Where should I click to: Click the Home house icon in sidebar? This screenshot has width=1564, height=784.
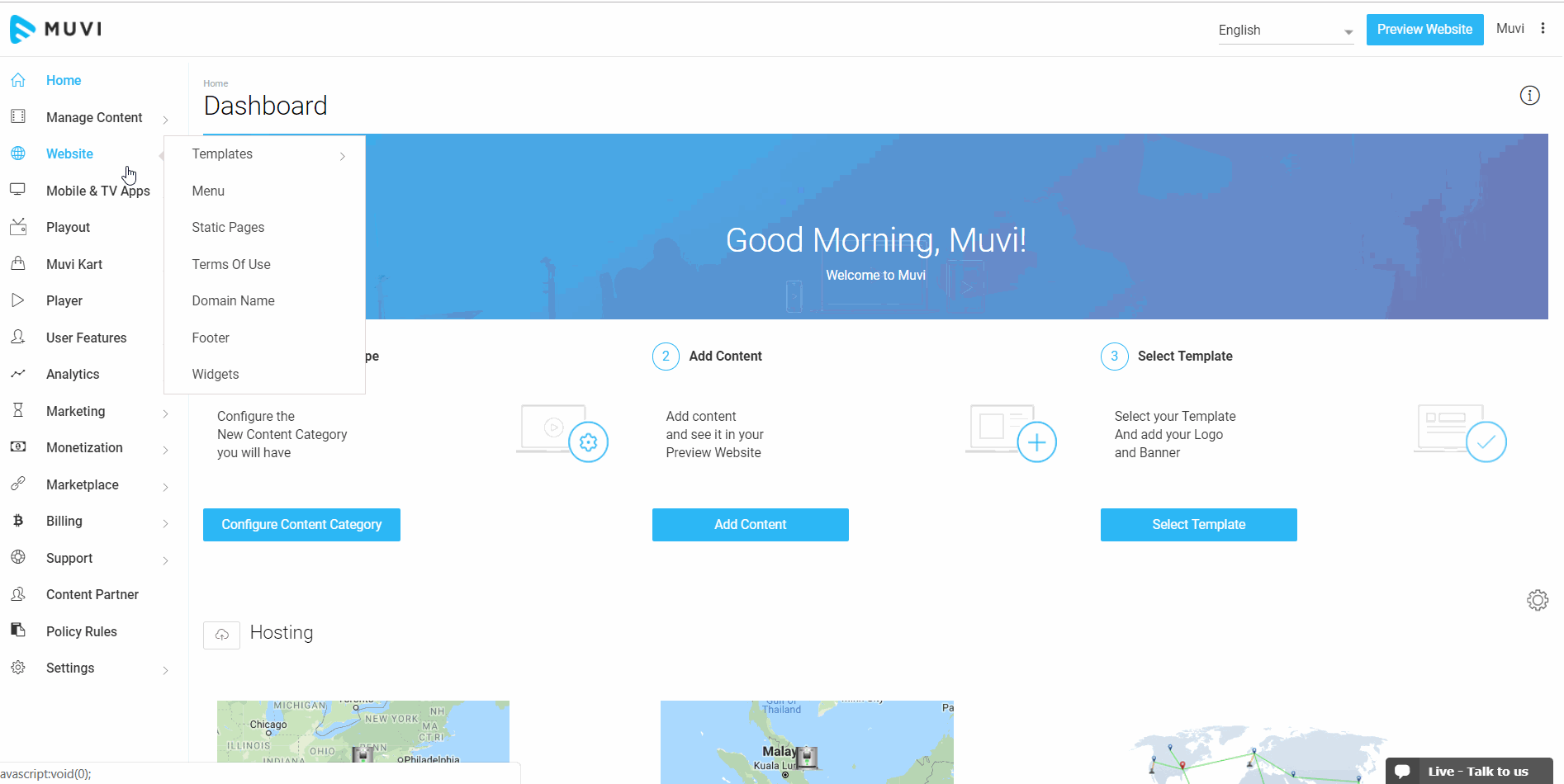click(18, 80)
